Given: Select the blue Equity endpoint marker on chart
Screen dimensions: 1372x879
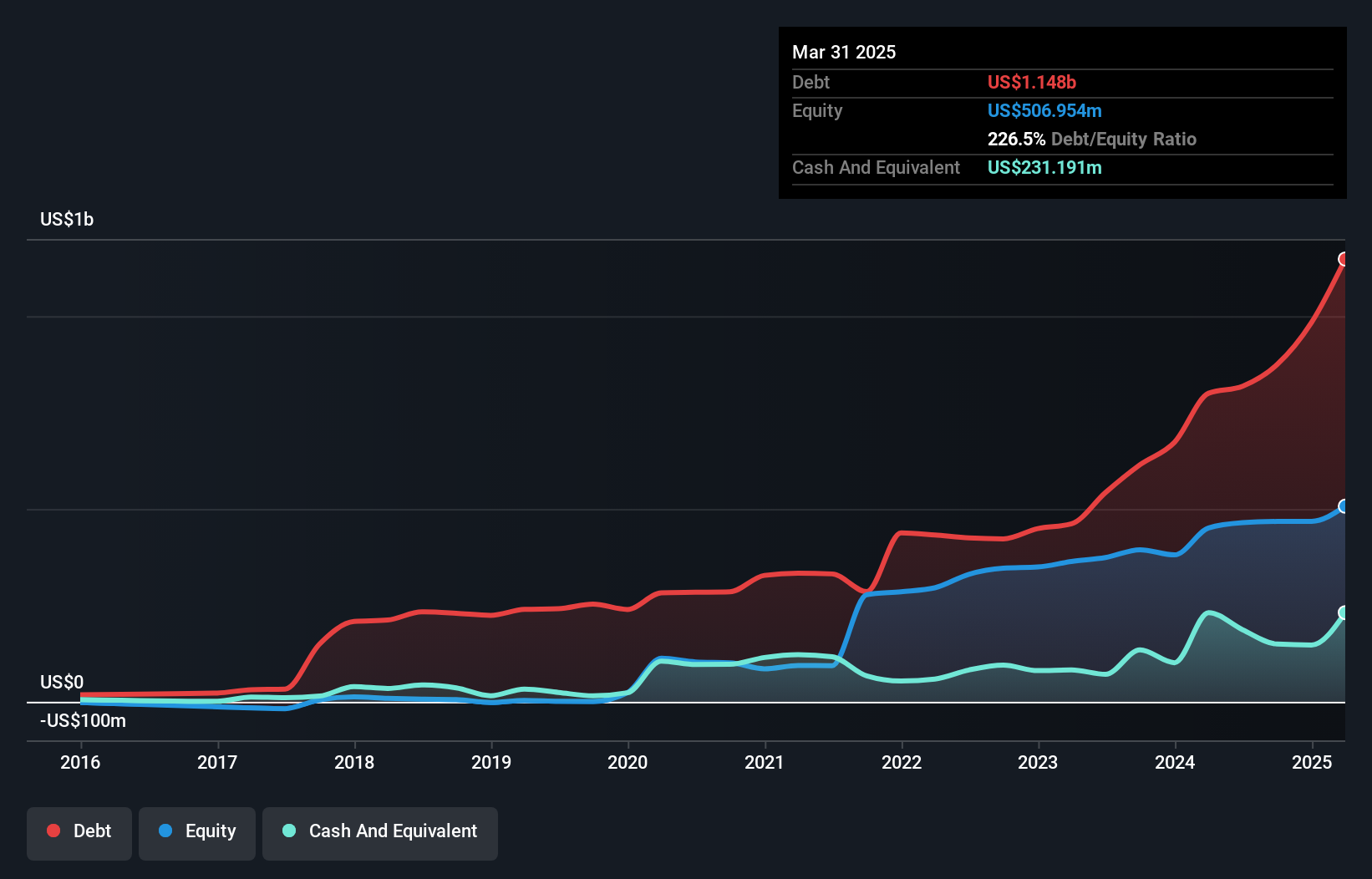Looking at the screenshot, I should point(1344,505).
